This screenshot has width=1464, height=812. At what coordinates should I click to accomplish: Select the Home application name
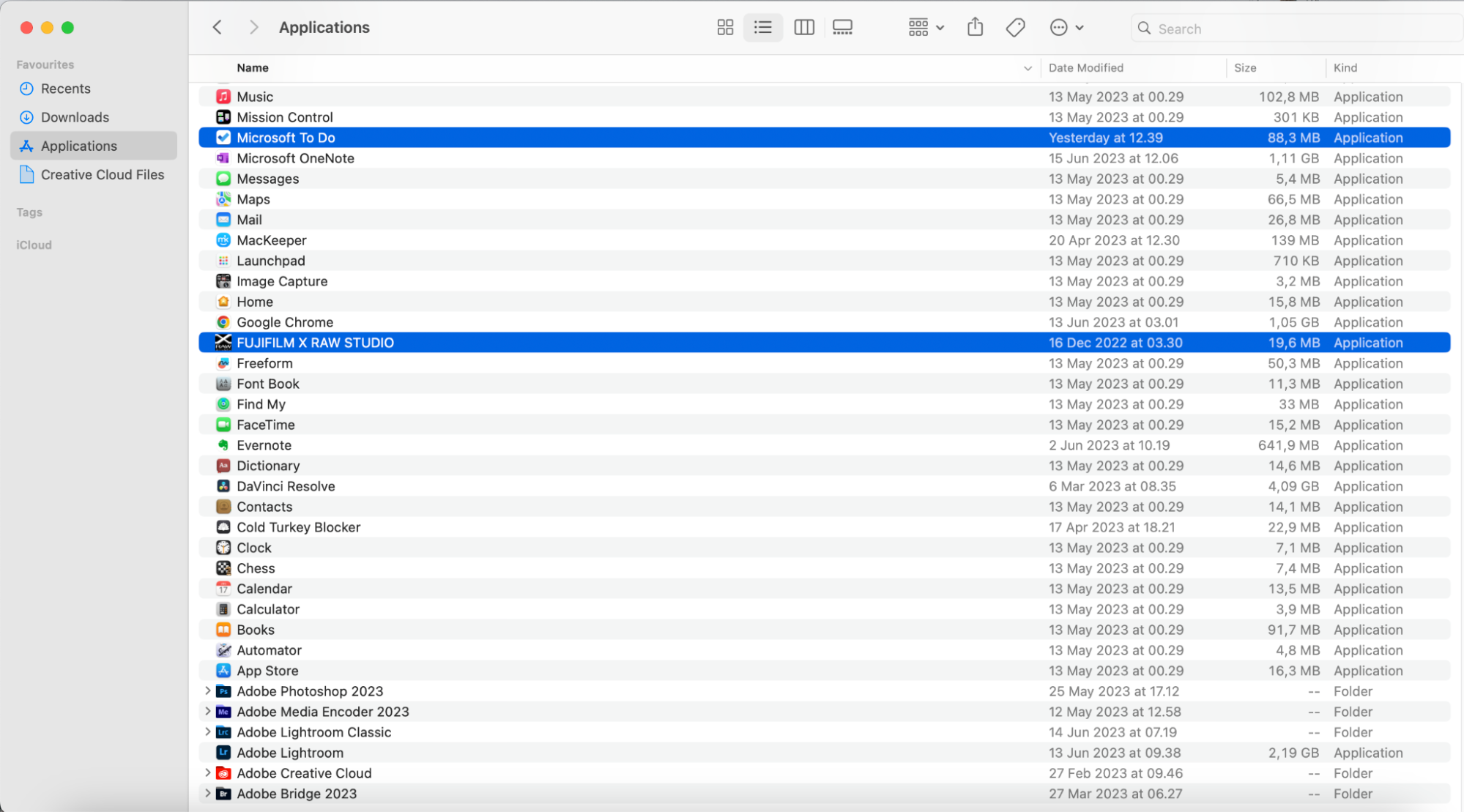point(255,302)
